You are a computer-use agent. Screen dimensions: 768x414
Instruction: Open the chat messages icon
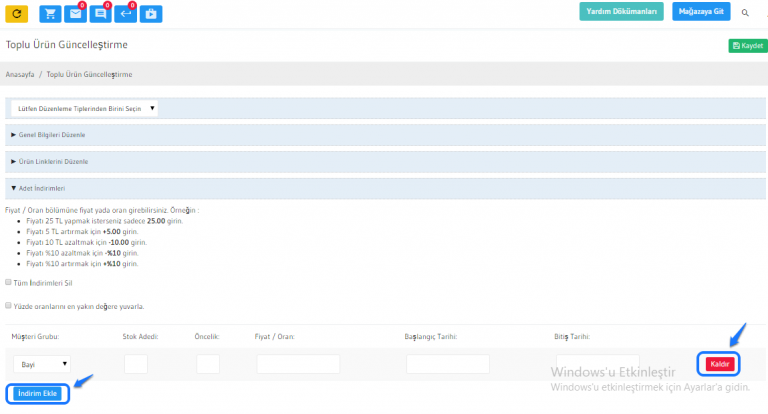pyautogui.click(x=100, y=14)
